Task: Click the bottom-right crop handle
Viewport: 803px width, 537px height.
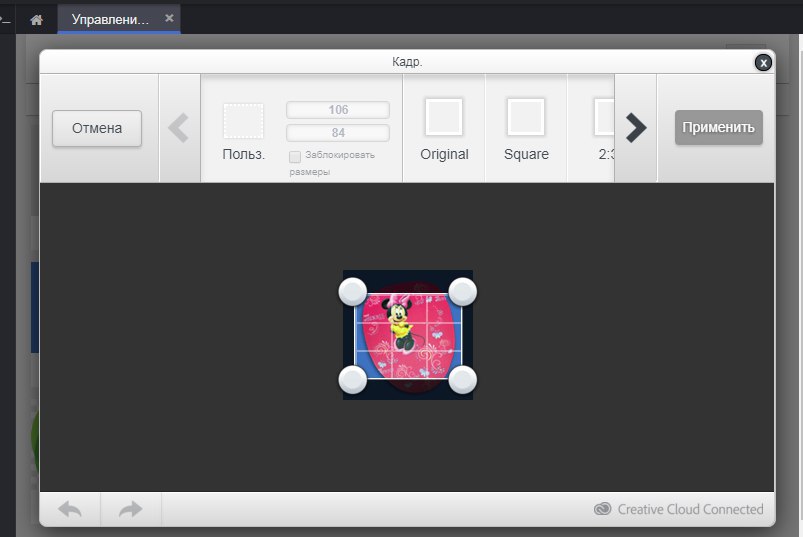Action: 463,380
